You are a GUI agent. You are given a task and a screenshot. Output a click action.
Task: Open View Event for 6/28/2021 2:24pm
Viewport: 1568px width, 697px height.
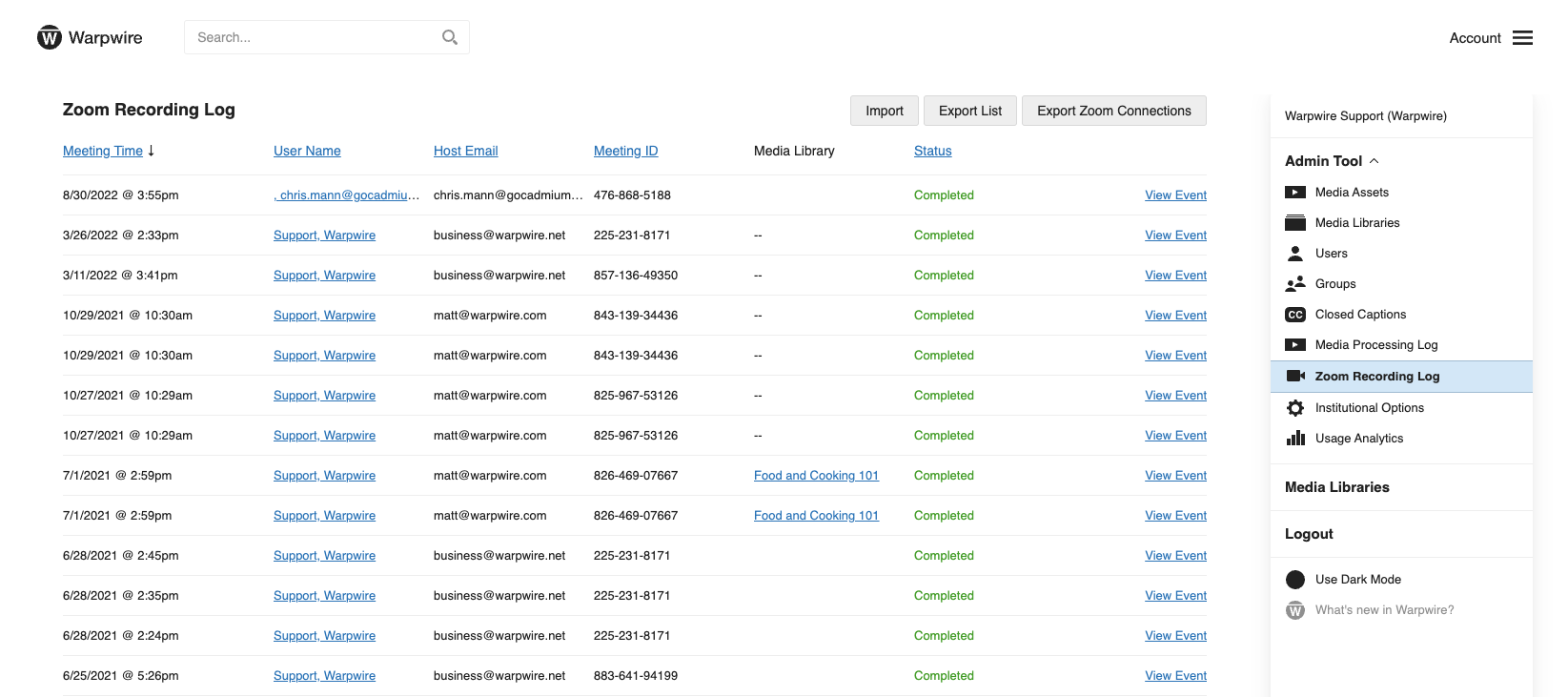coord(1175,635)
